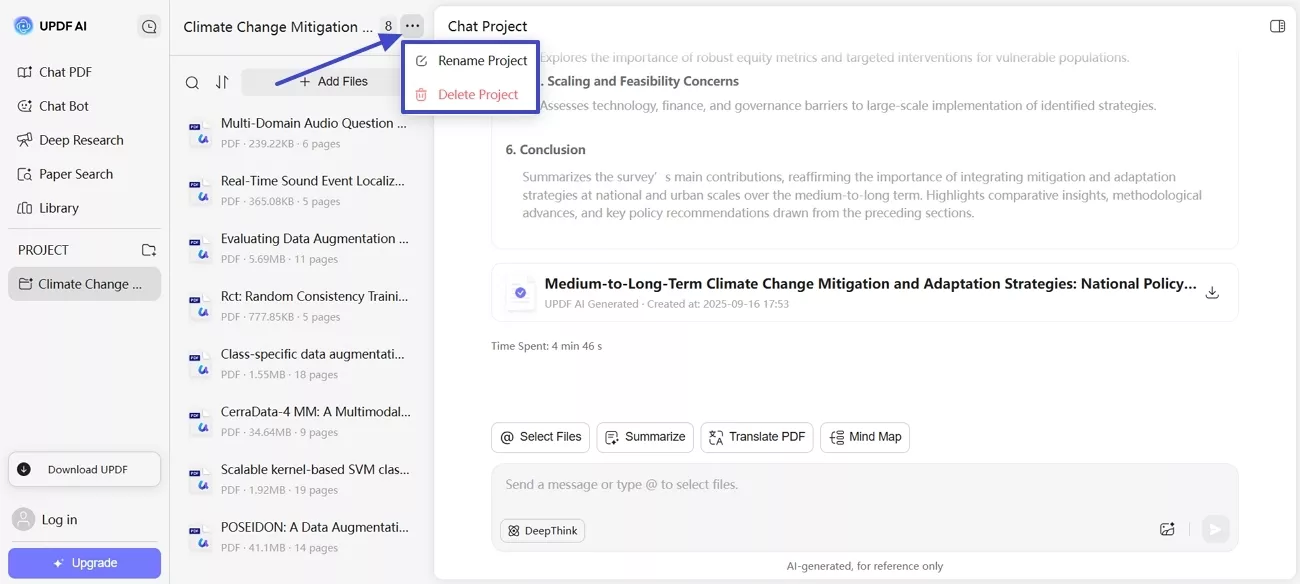Select Evaluating Data Augmentation file
This screenshot has height=584, width=1300.
(x=300, y=249)
